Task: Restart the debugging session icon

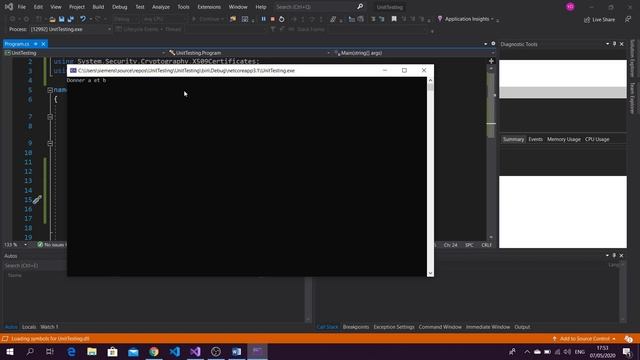Action: tap(282, 19)
